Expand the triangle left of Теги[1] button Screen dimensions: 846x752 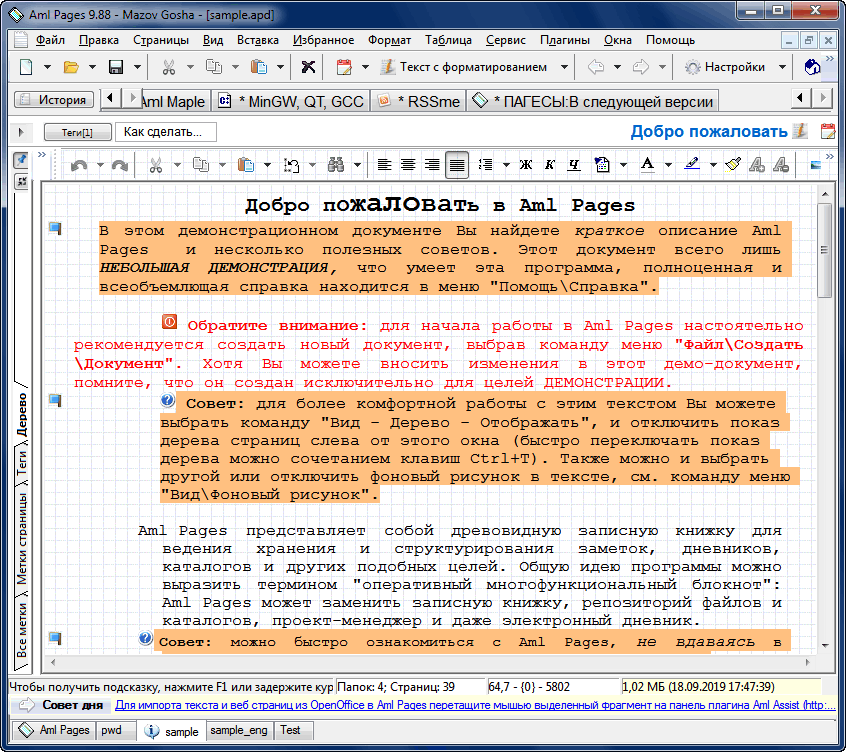pos(21,132)
